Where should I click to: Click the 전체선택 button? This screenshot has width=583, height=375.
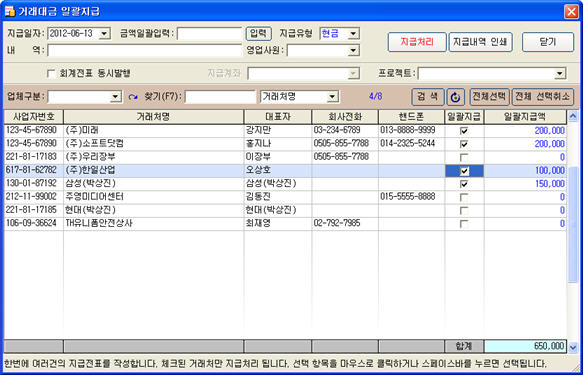489,97
